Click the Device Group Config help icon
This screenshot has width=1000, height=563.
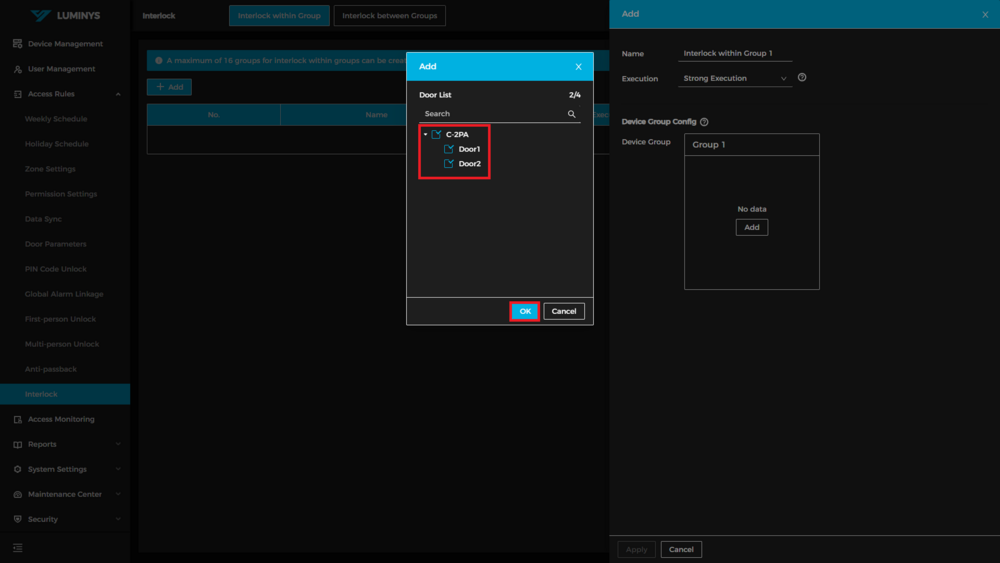coord(704,122)
